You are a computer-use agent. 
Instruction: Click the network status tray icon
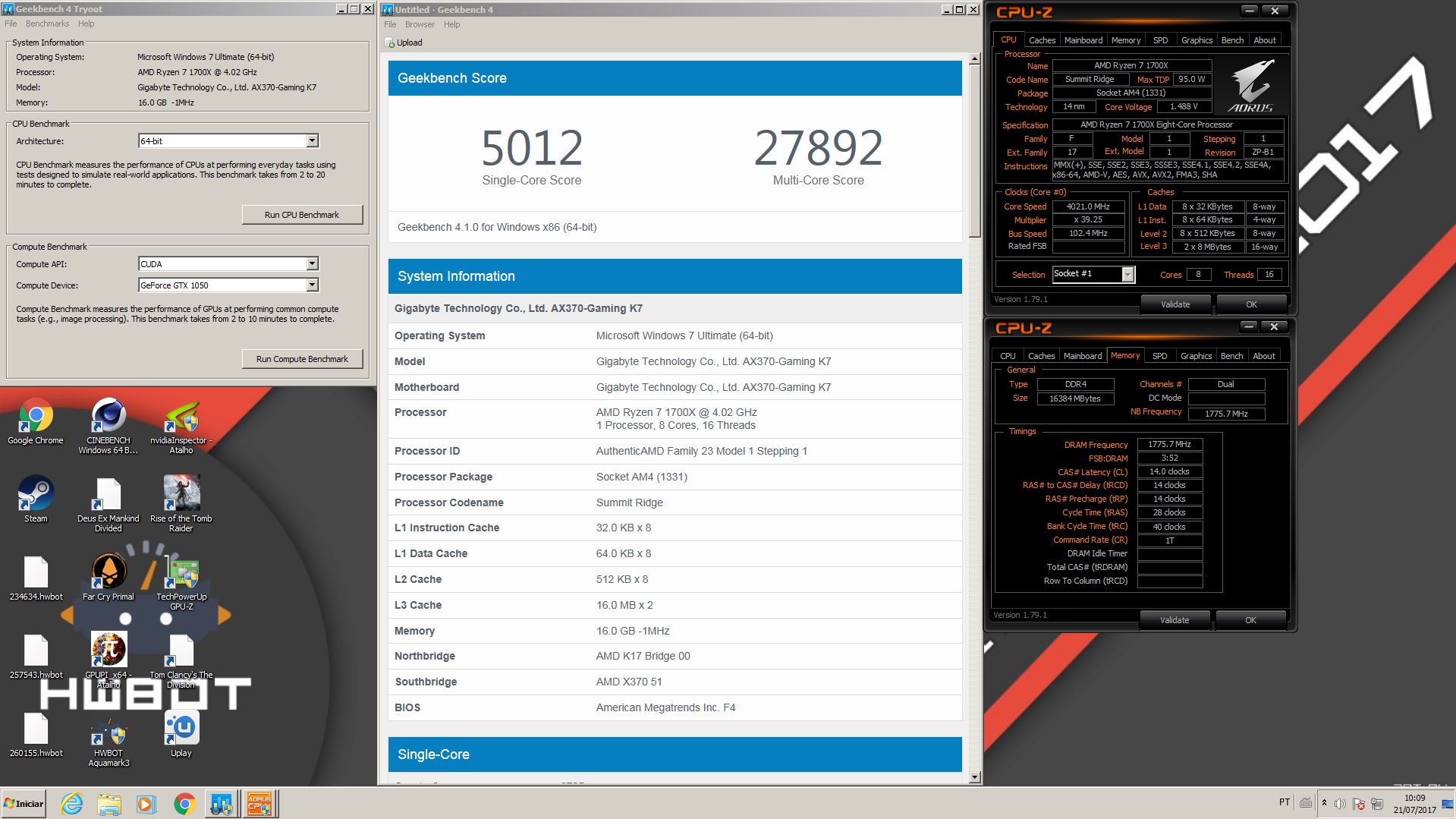pos(1376,804)
